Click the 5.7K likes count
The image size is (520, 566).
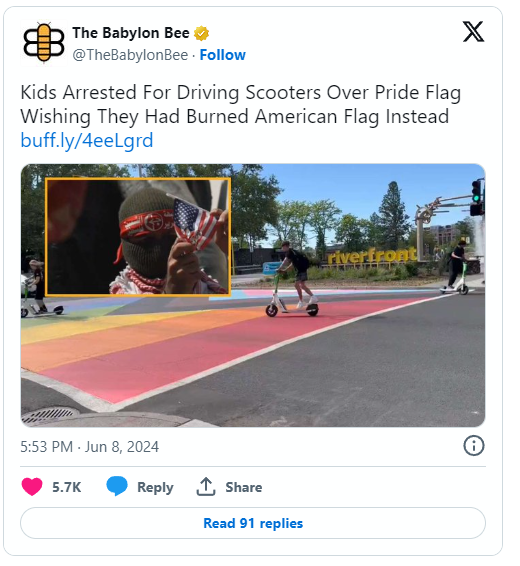pos(67,487)
